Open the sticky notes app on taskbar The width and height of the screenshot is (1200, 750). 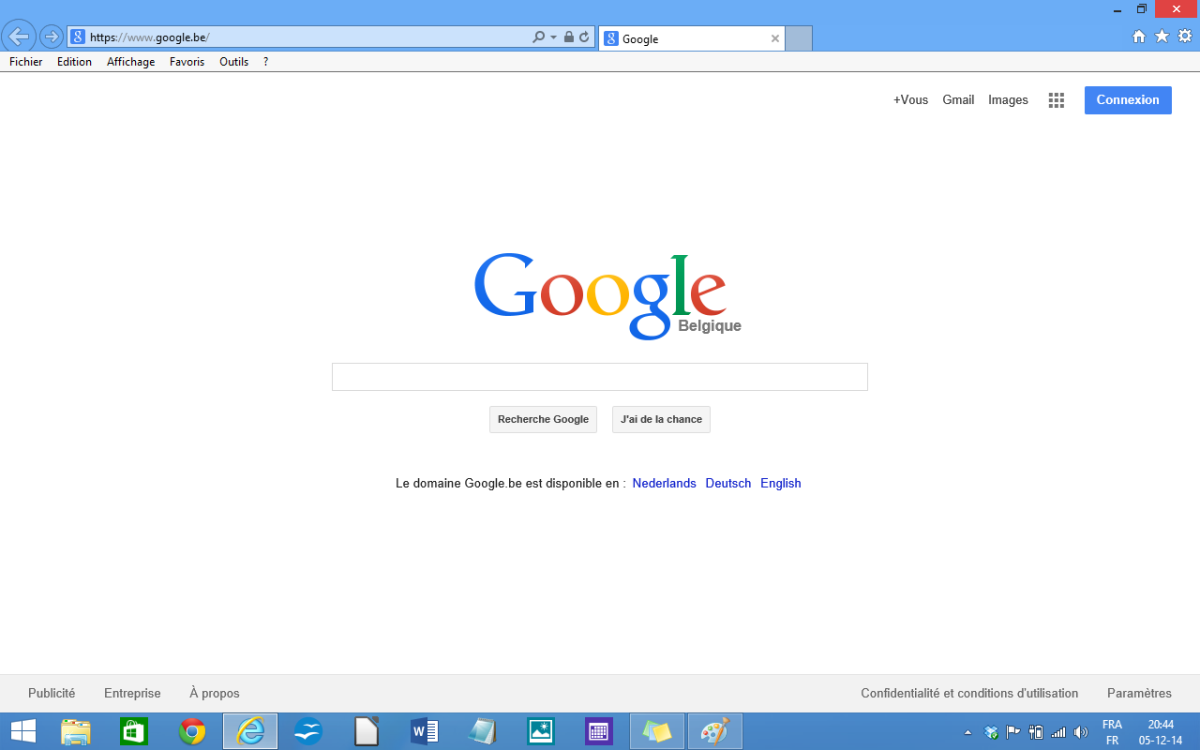(657, 732)
